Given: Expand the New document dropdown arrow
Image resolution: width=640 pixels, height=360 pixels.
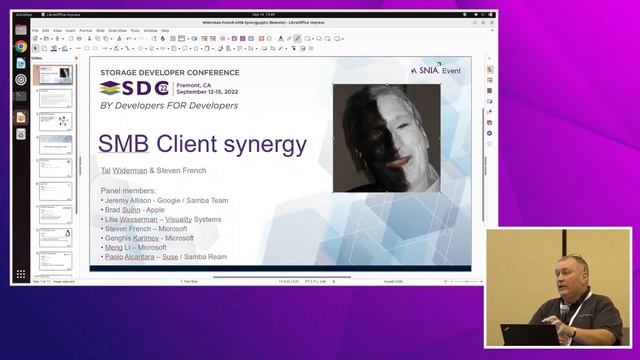Looking at the screenshot, I should (41, 39).
